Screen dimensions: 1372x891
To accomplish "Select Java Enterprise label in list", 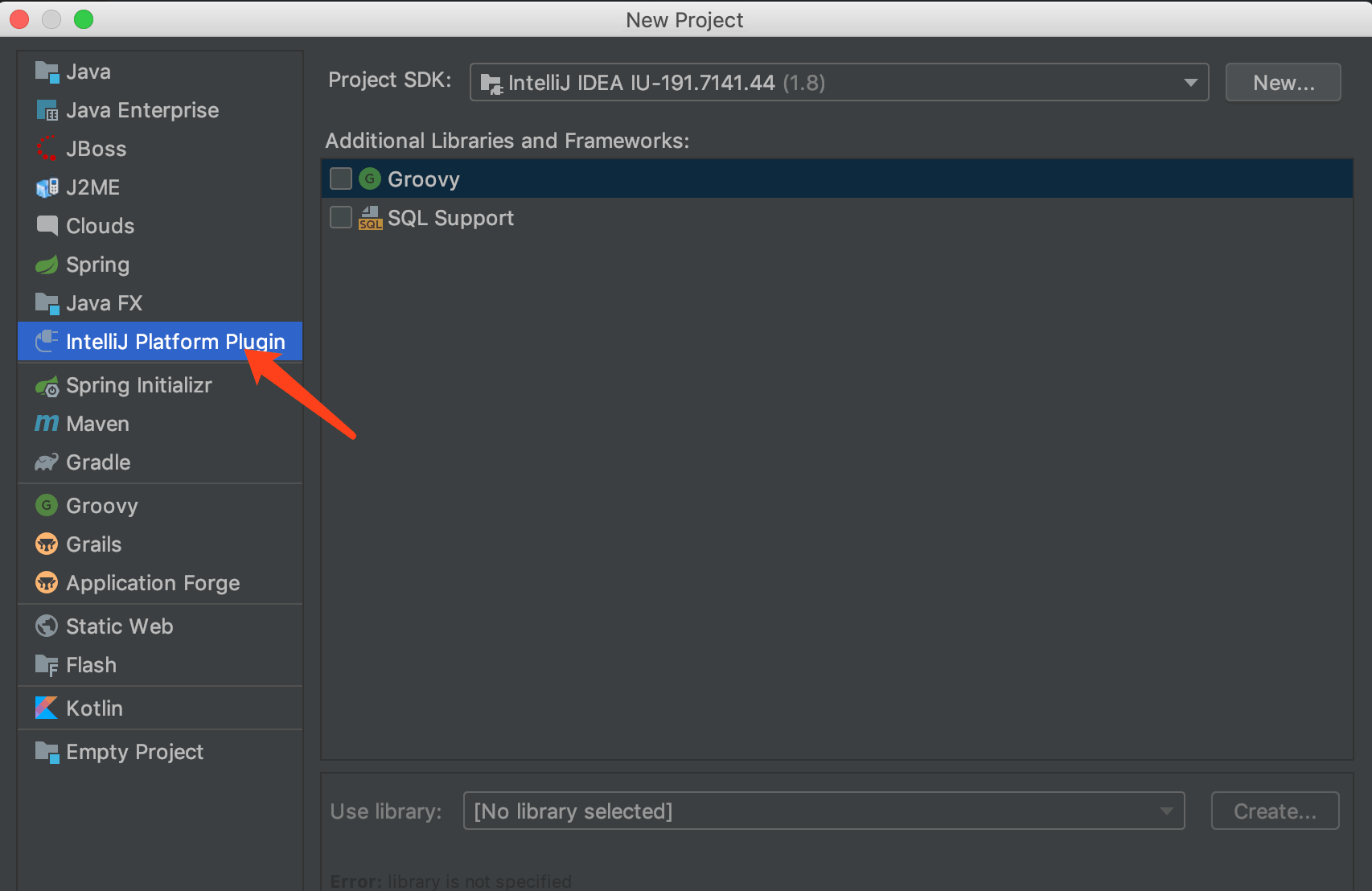I will click(x=142, y=110).
